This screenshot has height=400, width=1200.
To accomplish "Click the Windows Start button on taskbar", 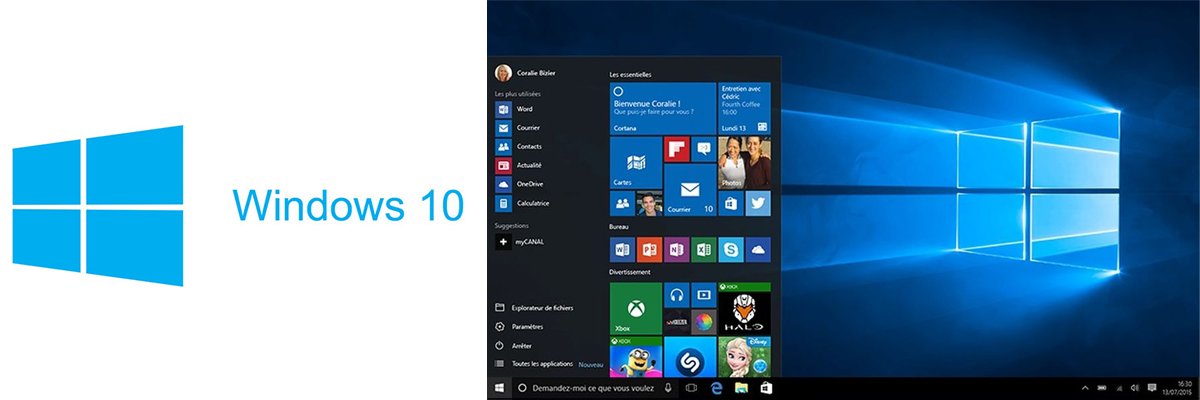I will (x=499, y=387).
